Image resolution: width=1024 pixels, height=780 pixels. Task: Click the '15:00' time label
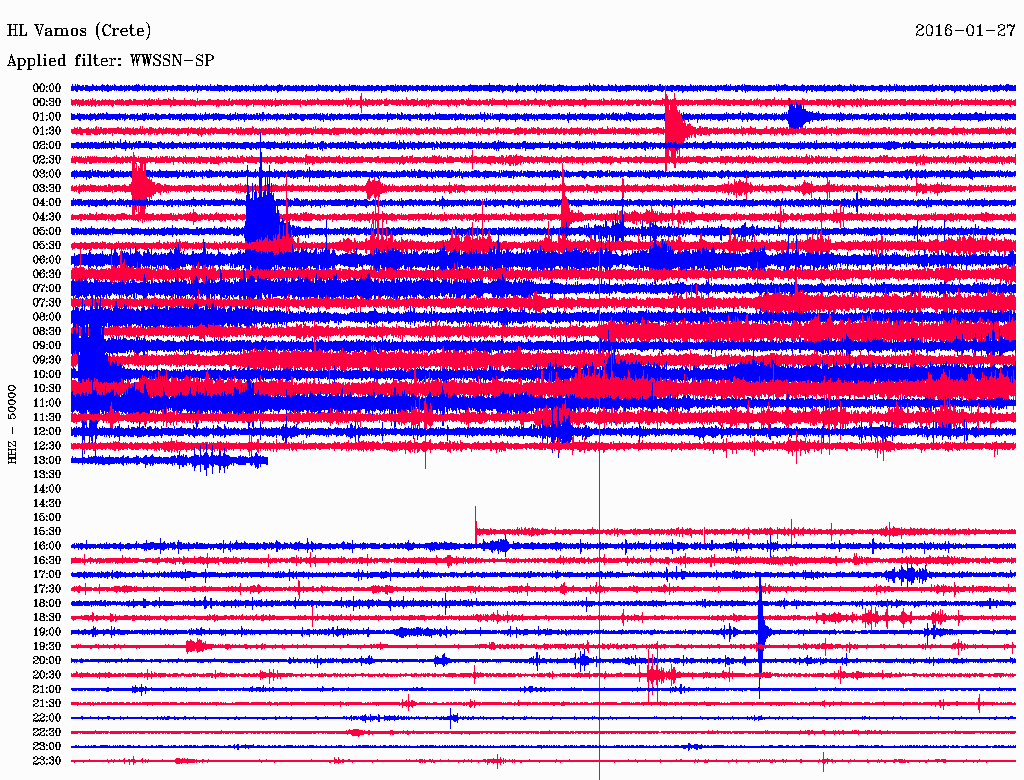[x=47, y=517]
